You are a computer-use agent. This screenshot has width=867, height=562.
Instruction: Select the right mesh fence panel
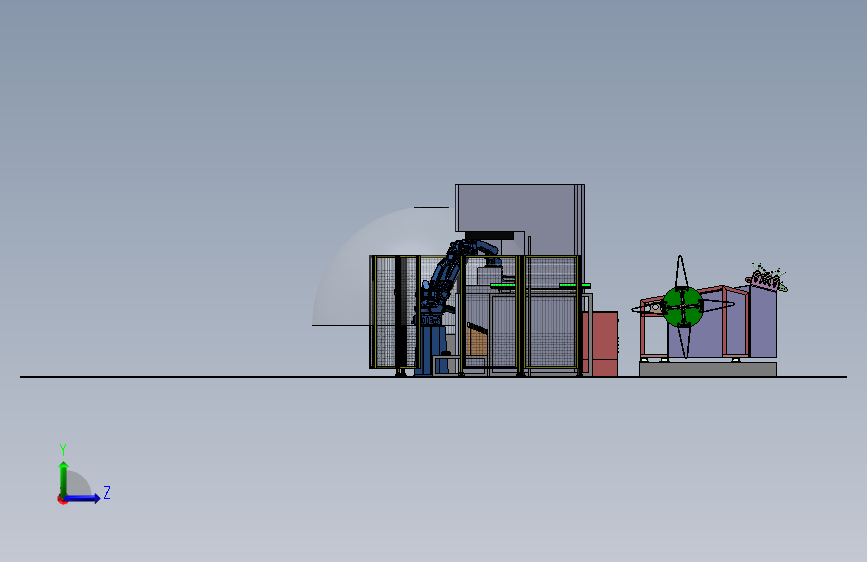[552, 312]
